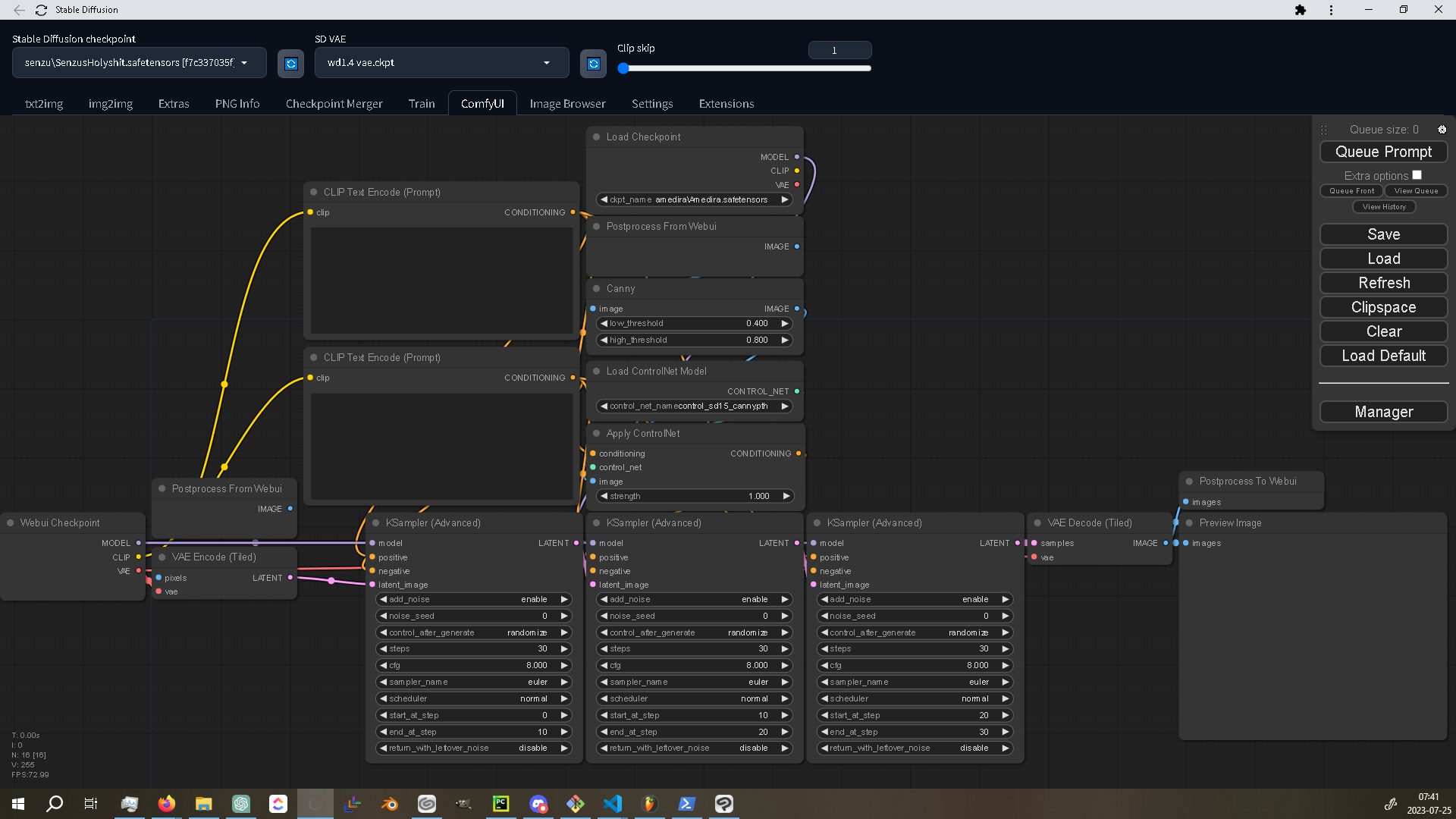
Task: Collapse the Preview Image node
Action: pos(1189,522)
